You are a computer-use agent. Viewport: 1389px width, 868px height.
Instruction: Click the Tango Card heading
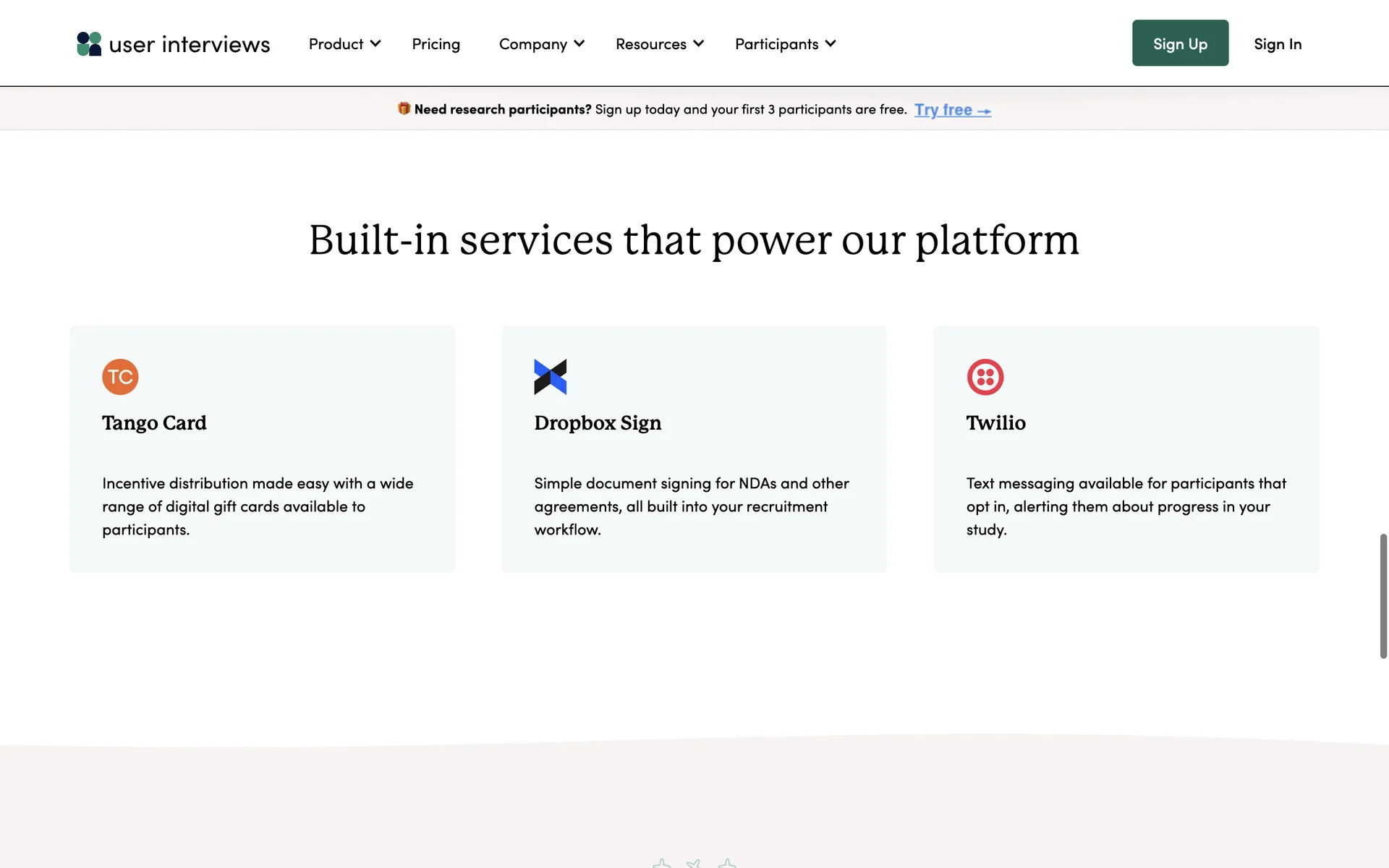click(x=154, y=423)
